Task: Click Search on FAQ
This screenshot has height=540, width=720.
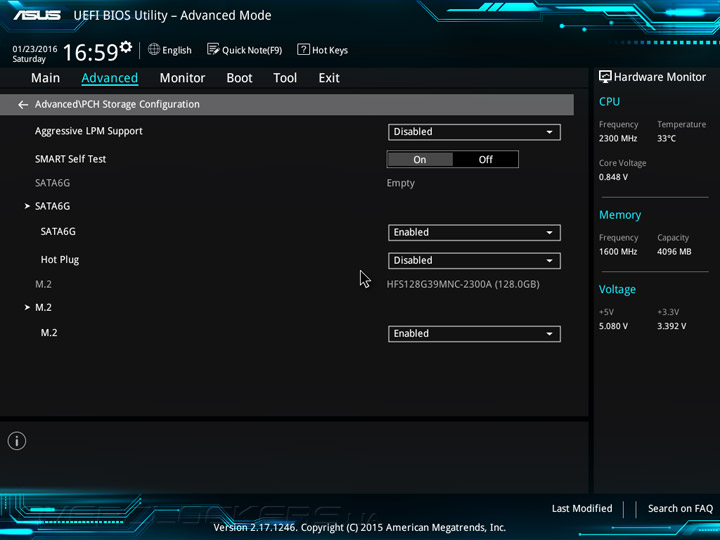Action: [x=680, y=508]
